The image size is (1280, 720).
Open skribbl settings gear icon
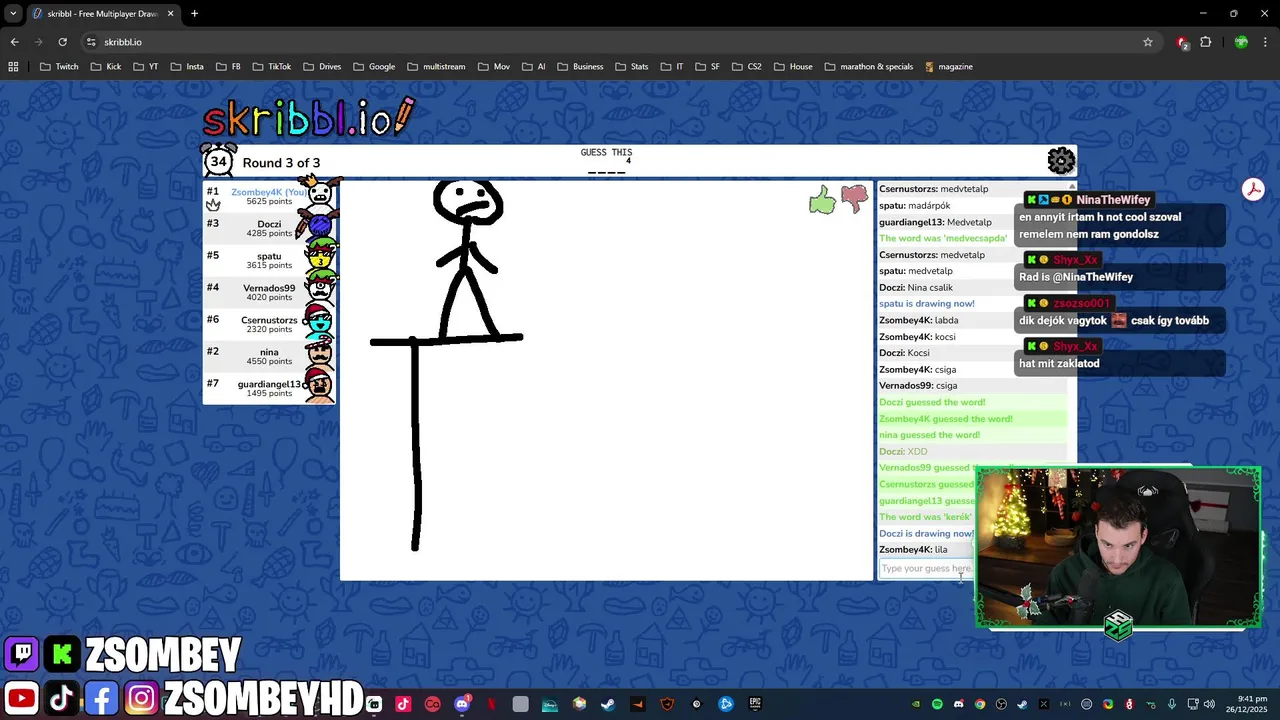(1061, 160)
